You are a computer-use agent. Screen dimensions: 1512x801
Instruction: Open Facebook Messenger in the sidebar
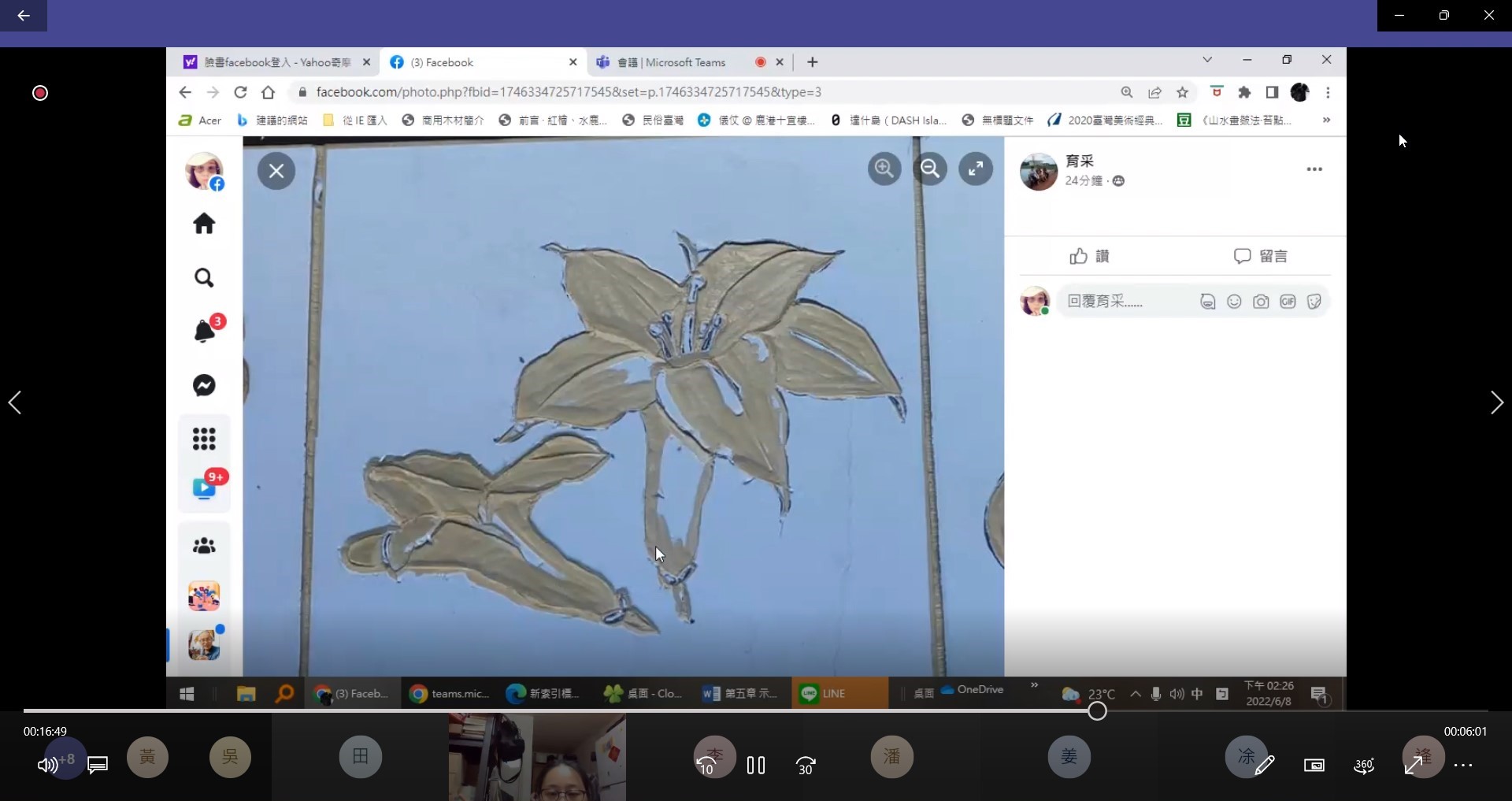pyautogui.click(x=204, y=385)
